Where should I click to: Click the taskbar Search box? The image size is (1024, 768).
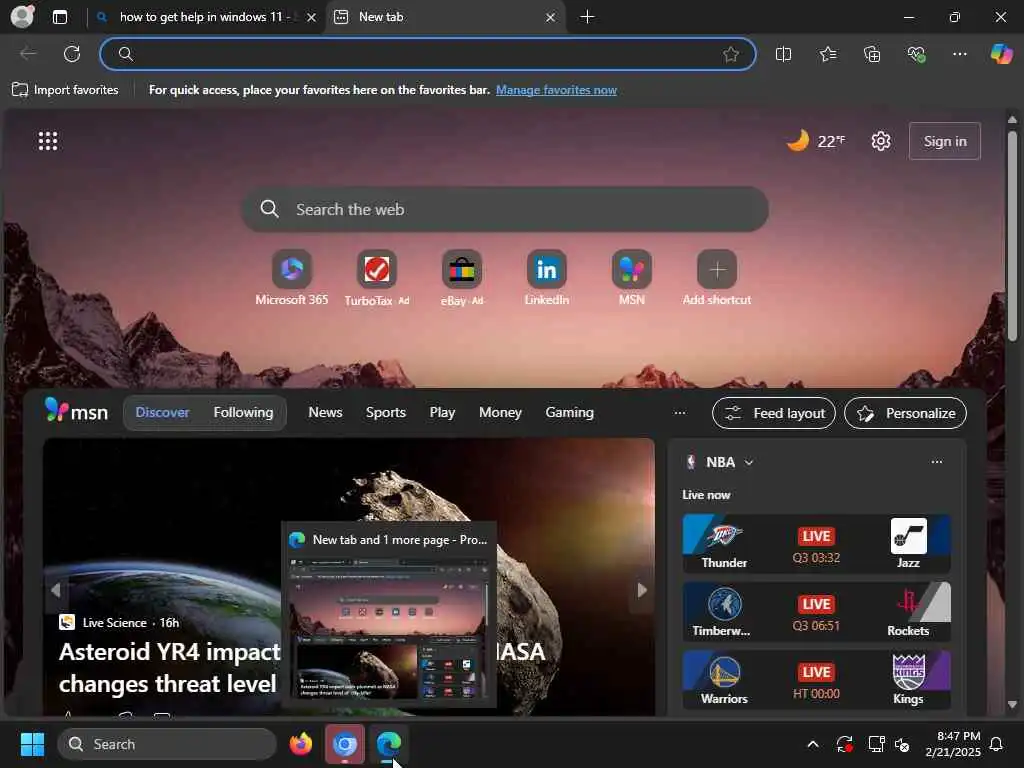pyautogui.click(x=167, y=744)
